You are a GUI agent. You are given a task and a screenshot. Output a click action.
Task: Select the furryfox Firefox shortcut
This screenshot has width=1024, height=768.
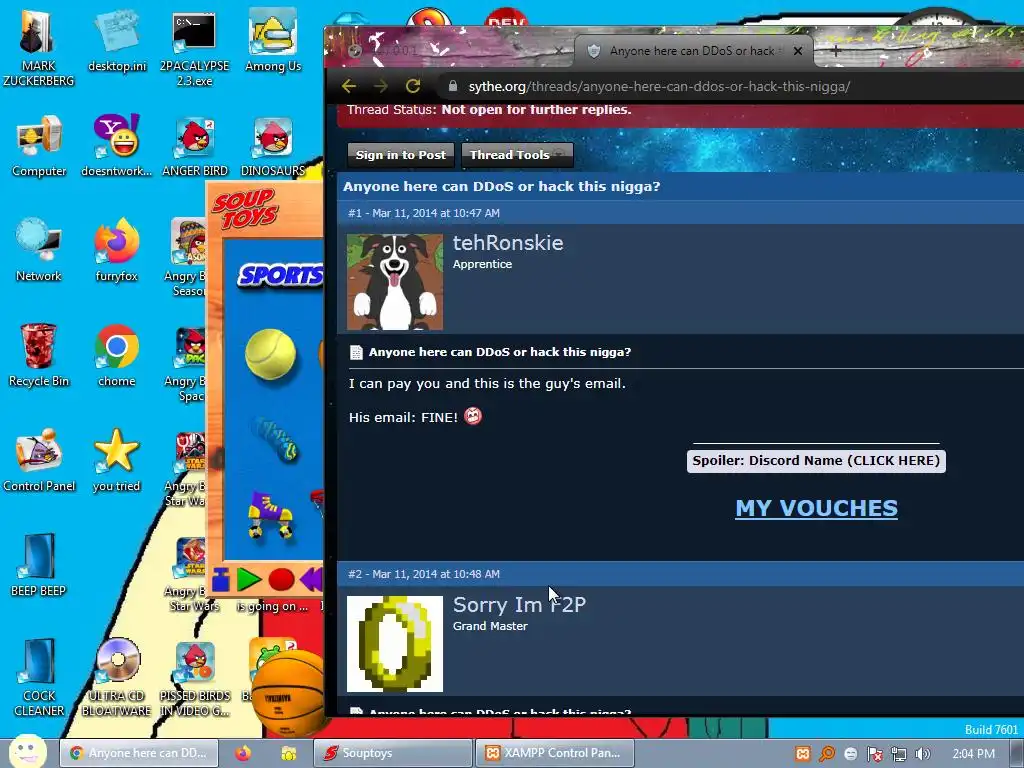click(x=117, y=250)
